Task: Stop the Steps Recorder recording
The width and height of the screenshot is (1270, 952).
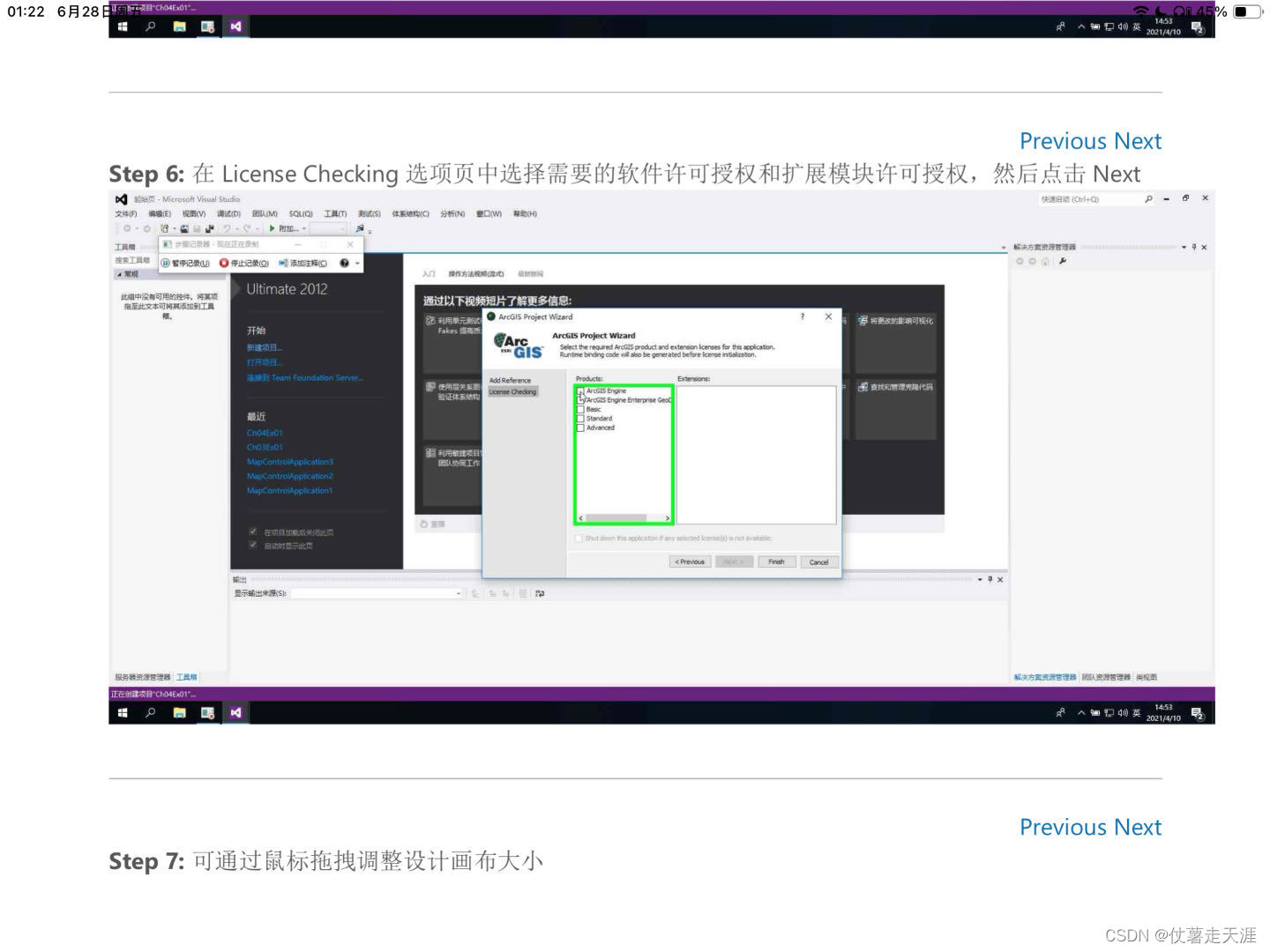Action: [x=244, y=263]
